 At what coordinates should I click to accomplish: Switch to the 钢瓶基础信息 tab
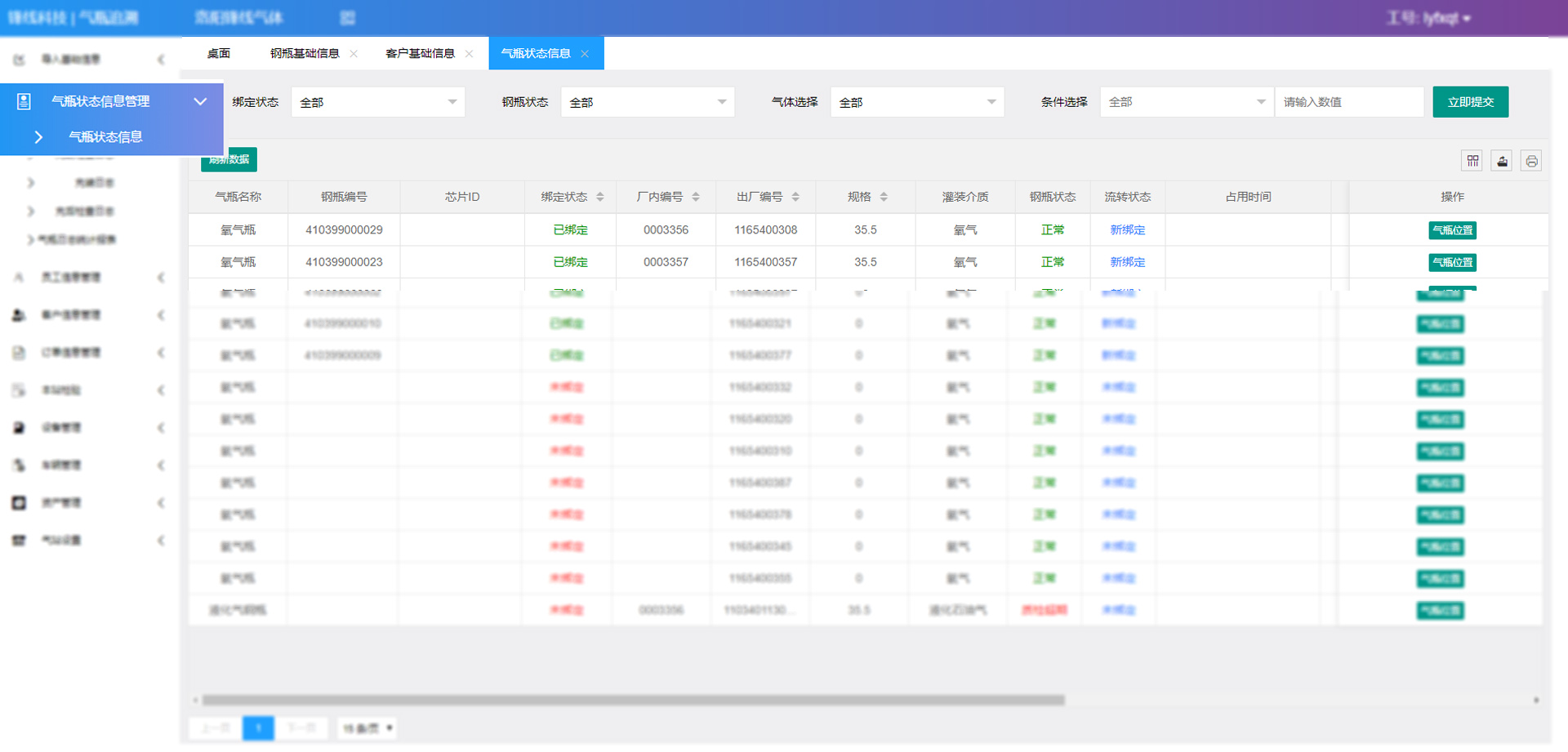tap(305, 54)
